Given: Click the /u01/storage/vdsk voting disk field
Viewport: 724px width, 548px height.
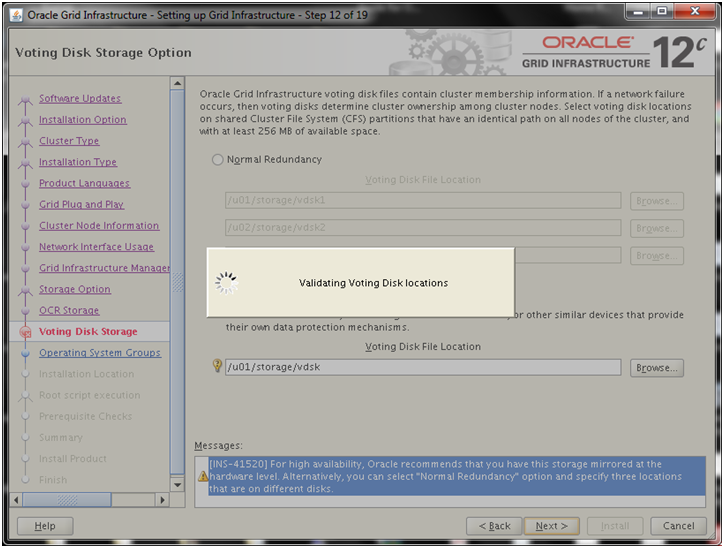Looking at the screenshot, I should pyautogui.click(x=423, y=367).
